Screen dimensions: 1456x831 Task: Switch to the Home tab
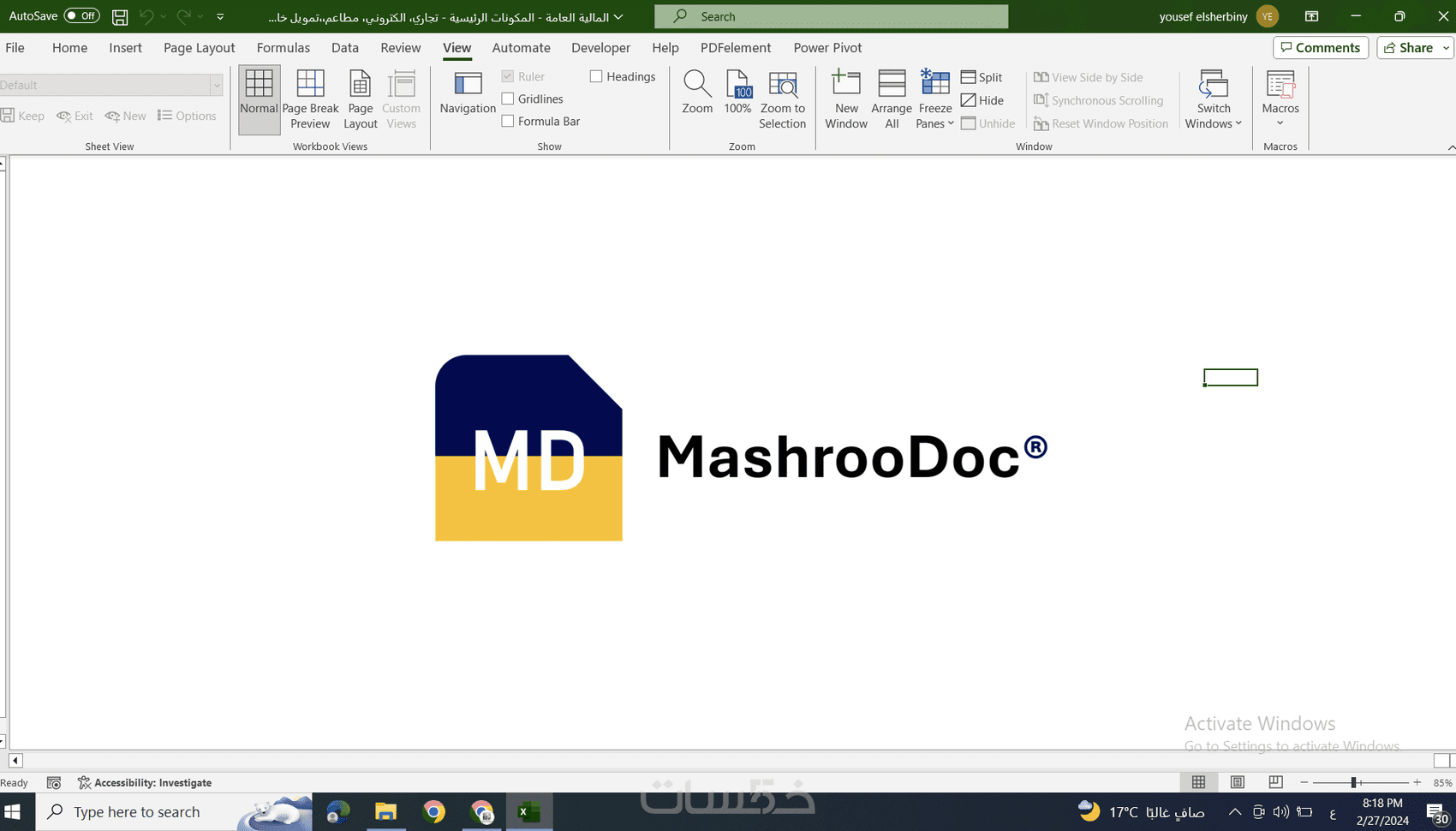pos(69,48)
